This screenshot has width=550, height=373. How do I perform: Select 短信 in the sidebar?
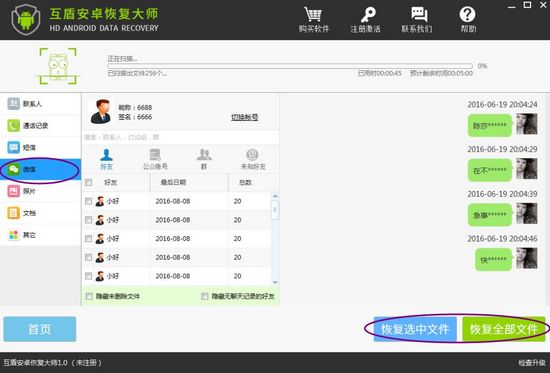(x=40, y=147)
